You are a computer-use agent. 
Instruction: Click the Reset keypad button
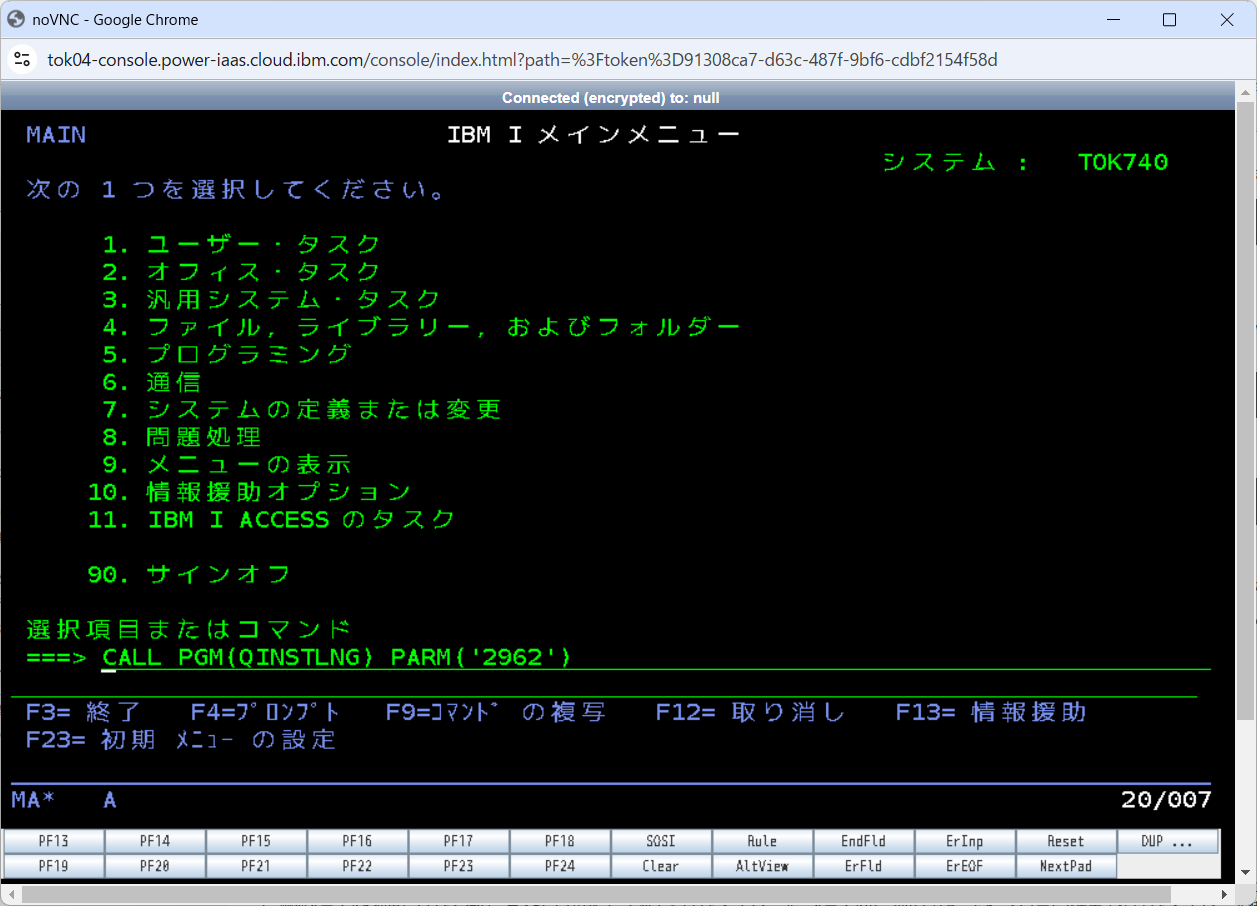tap(1065, 842)
